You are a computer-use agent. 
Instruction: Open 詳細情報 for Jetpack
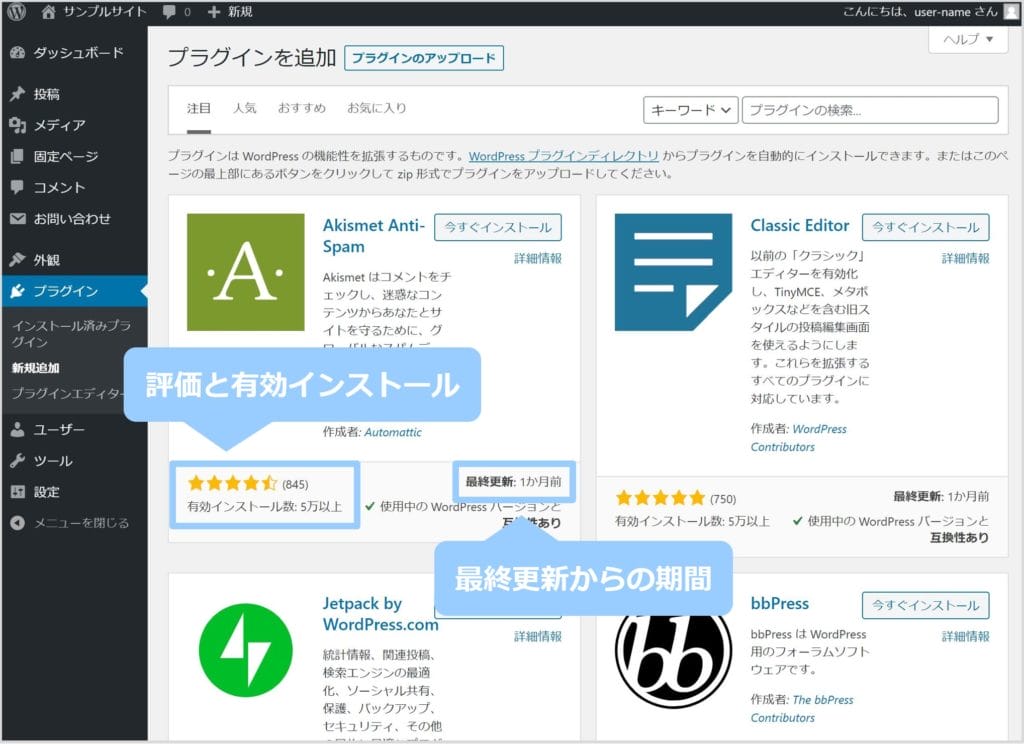click(537, 637)
